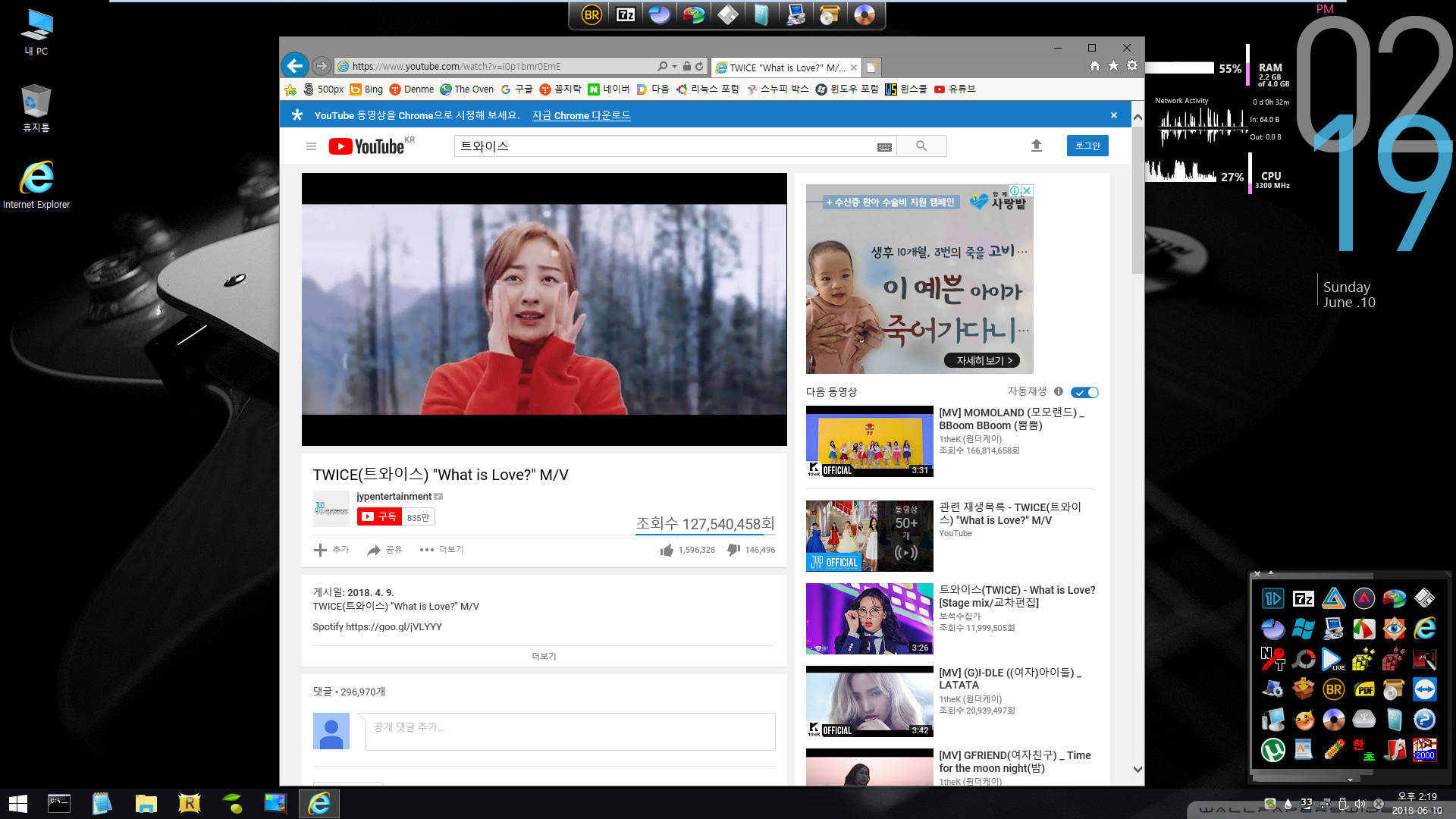Open TeamViewer icon in launcher panel
Image resolution: width=1456 pixels, height=819 pixels.
pyautogui.click(x=1424, y=689)
